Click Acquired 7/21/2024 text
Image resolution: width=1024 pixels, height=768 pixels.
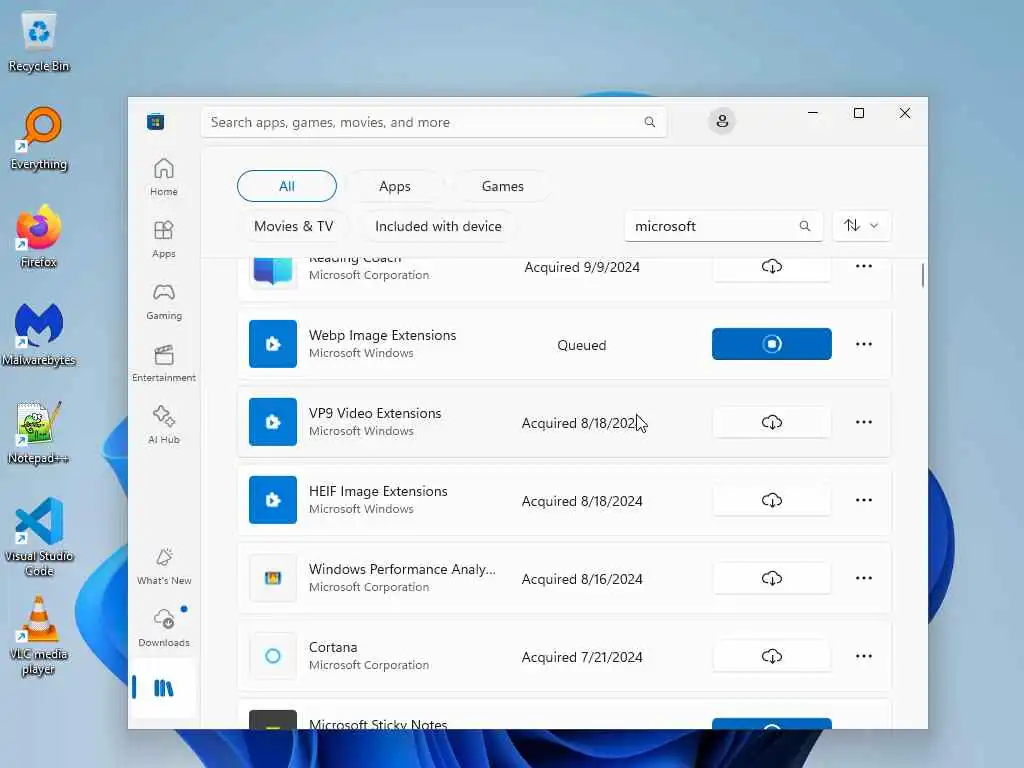click(582, 657)
